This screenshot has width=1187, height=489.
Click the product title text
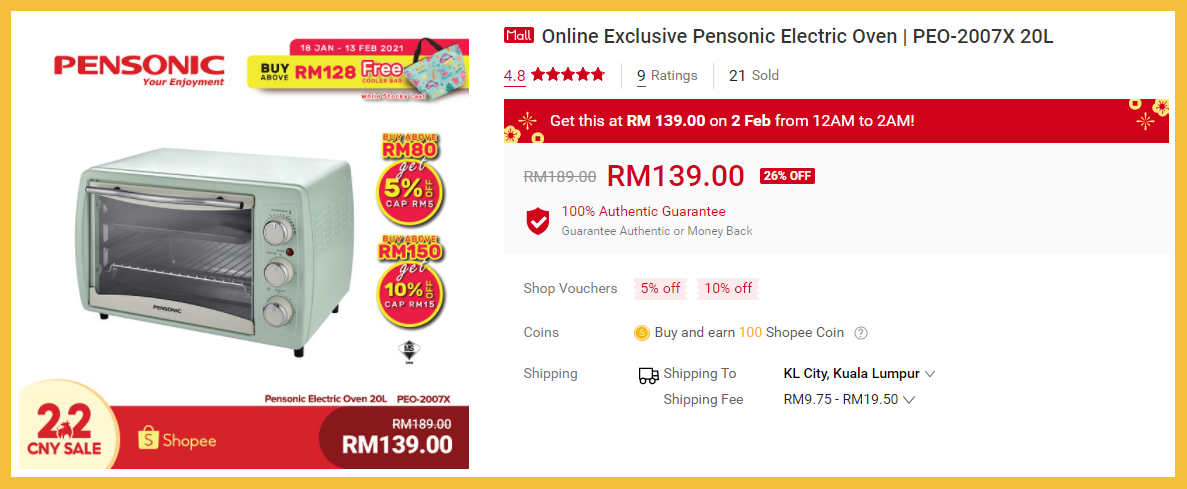797,37
